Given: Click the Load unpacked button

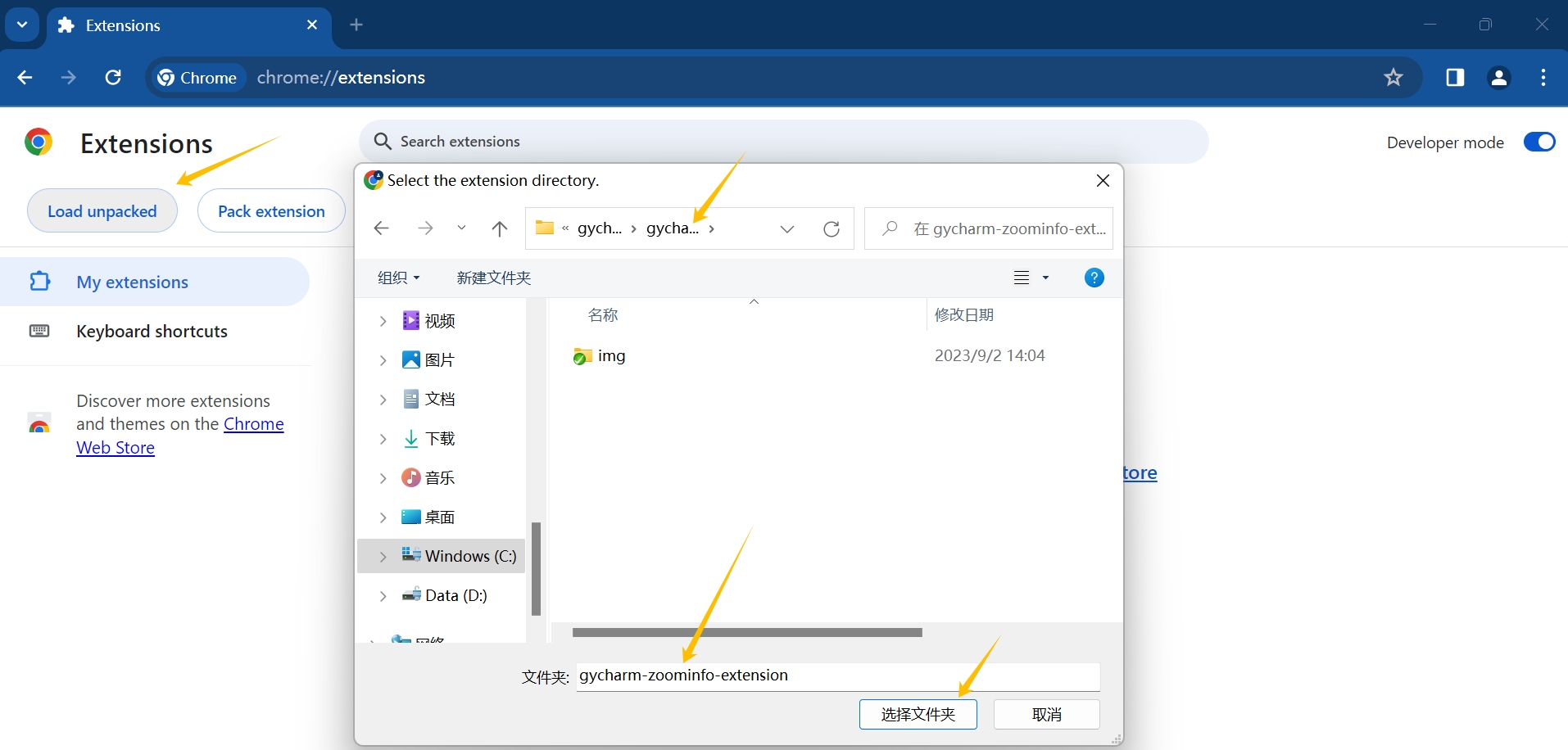Looking at the screenshot, I should coord(102,211).
